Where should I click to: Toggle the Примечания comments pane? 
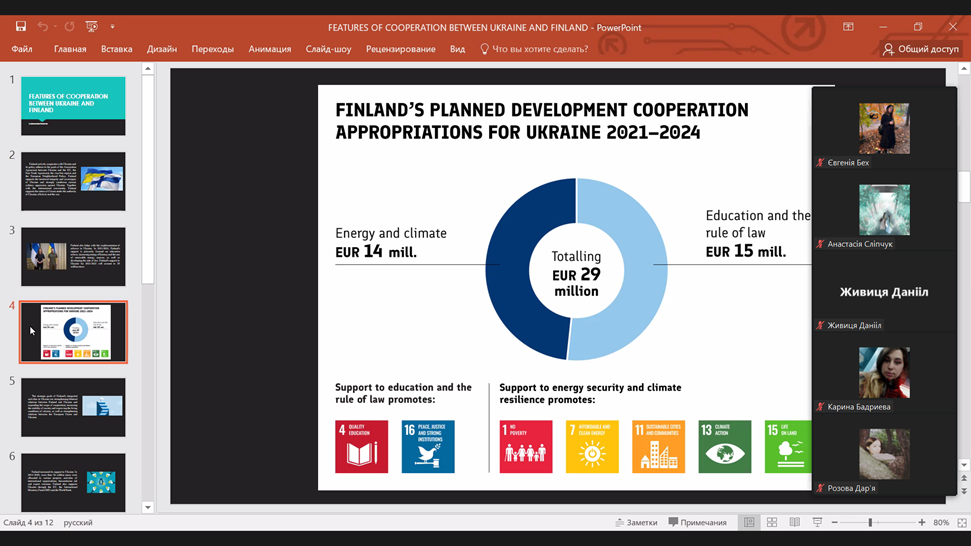click(x=697, y=522)
